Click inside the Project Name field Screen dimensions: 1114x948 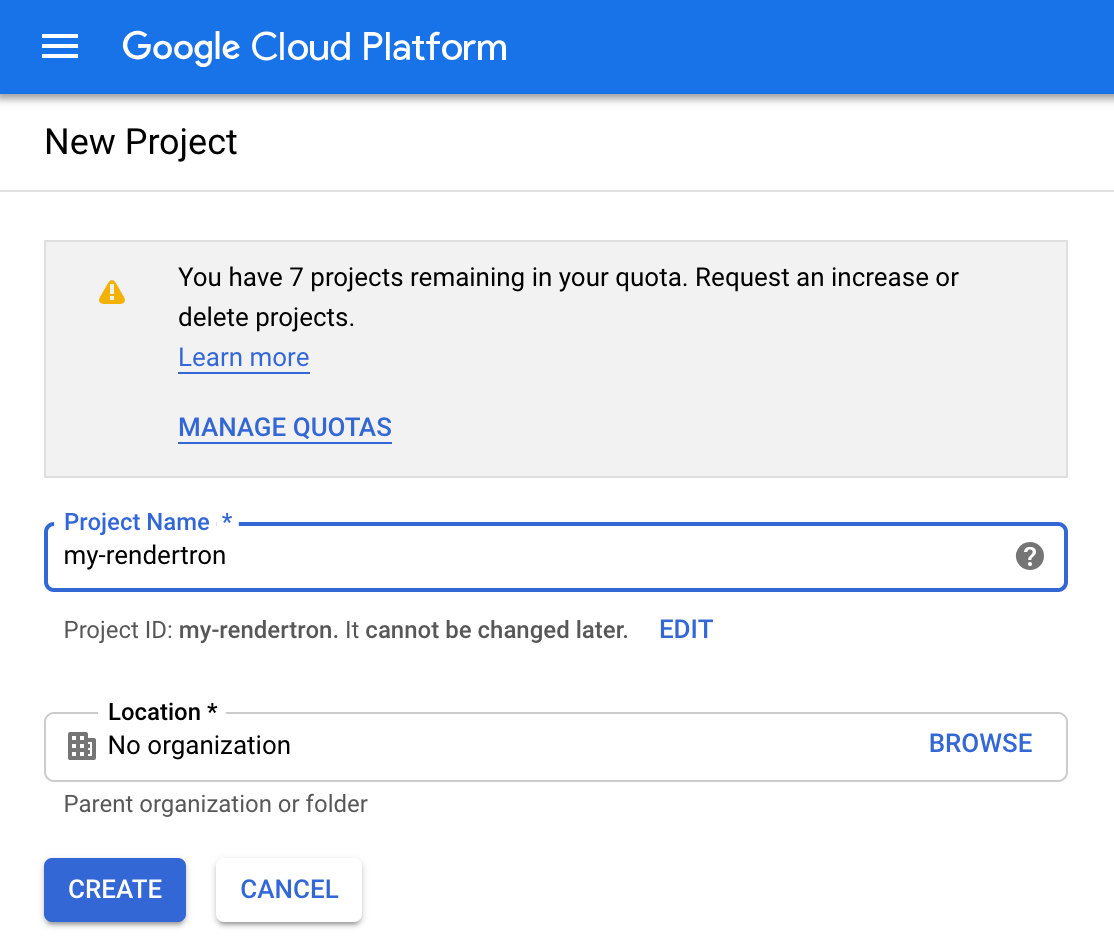500,557
